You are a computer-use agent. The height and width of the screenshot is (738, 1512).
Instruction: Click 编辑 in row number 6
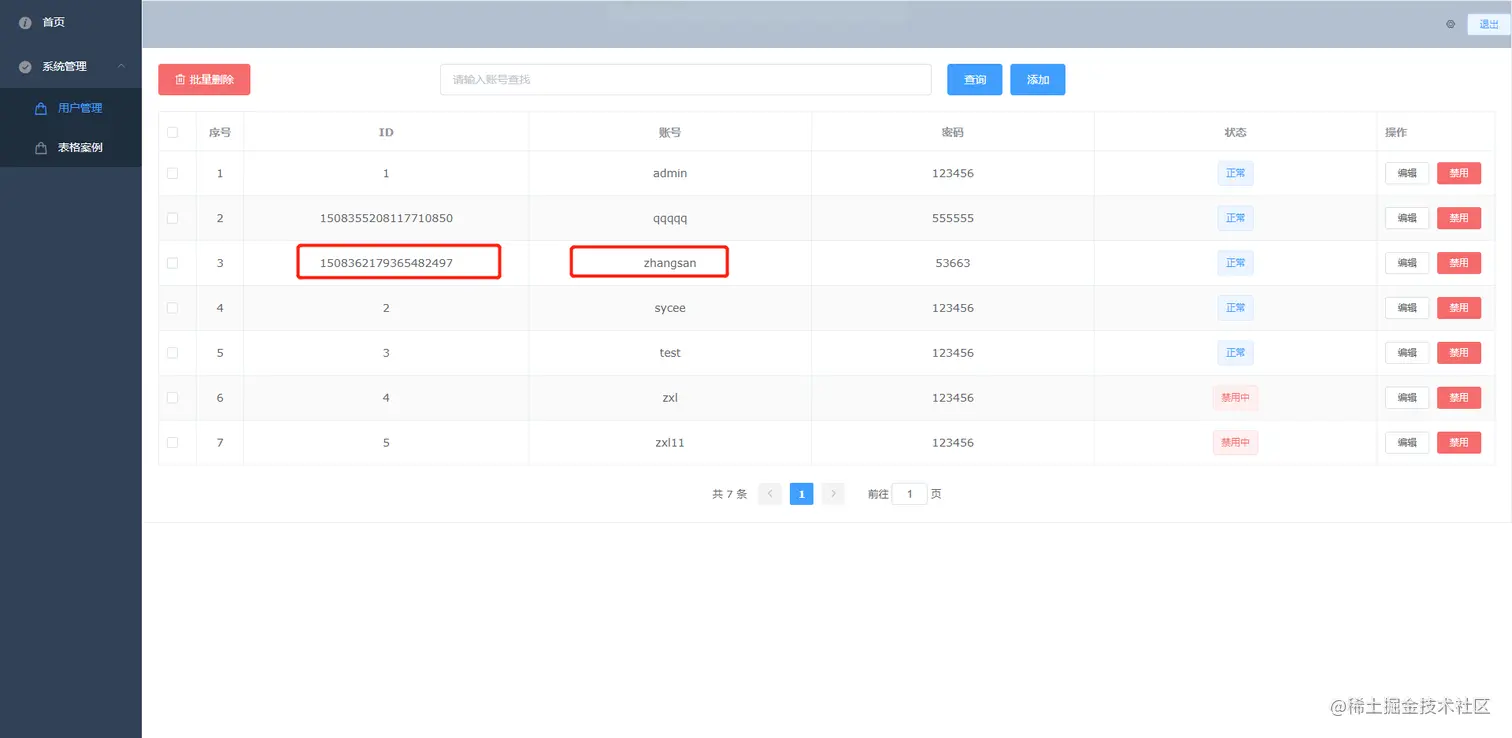coord(1407,398)
